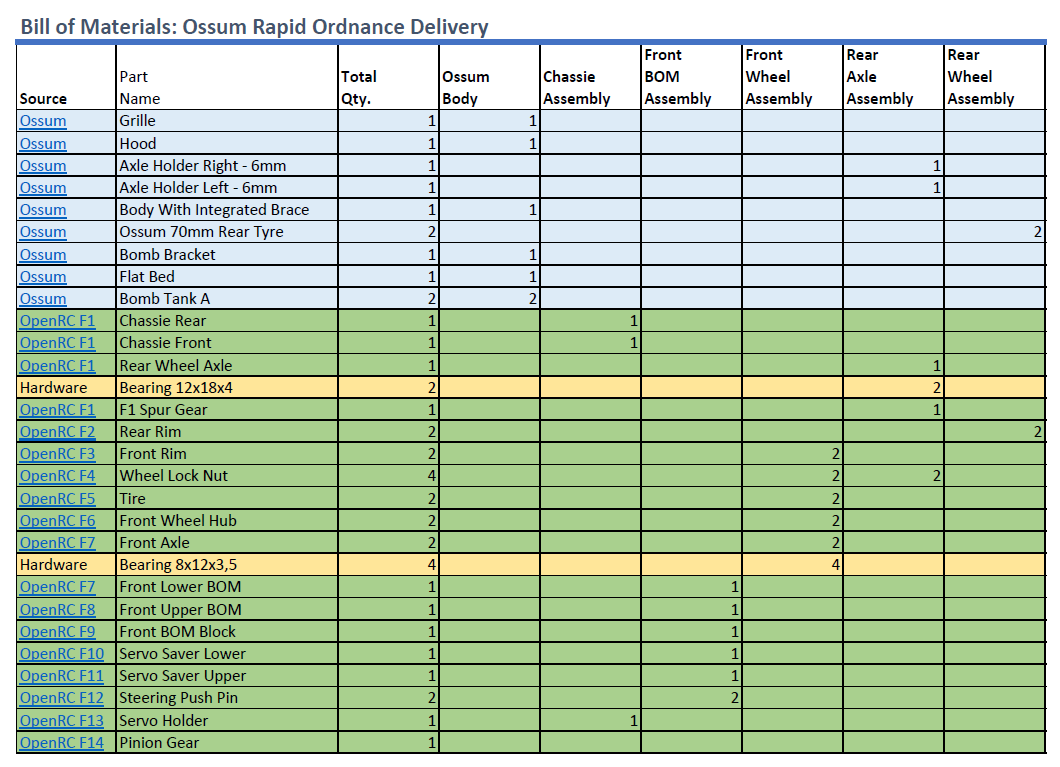Select the Steering Push Pin cell
Screen dimensions: 1060x767
click(x=226, y=698)
